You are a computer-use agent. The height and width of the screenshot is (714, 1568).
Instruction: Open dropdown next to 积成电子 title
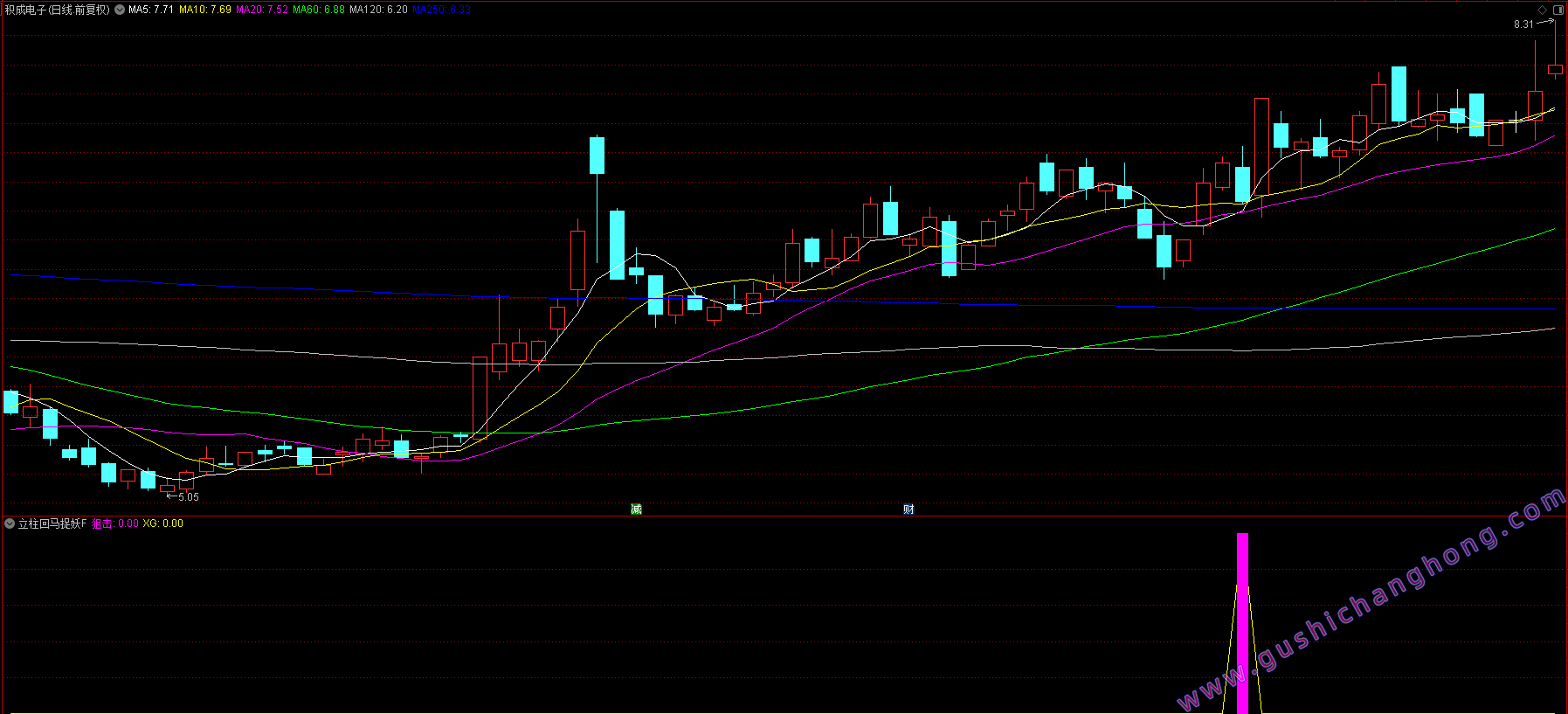pyautogui.click(x=120, y=10)
